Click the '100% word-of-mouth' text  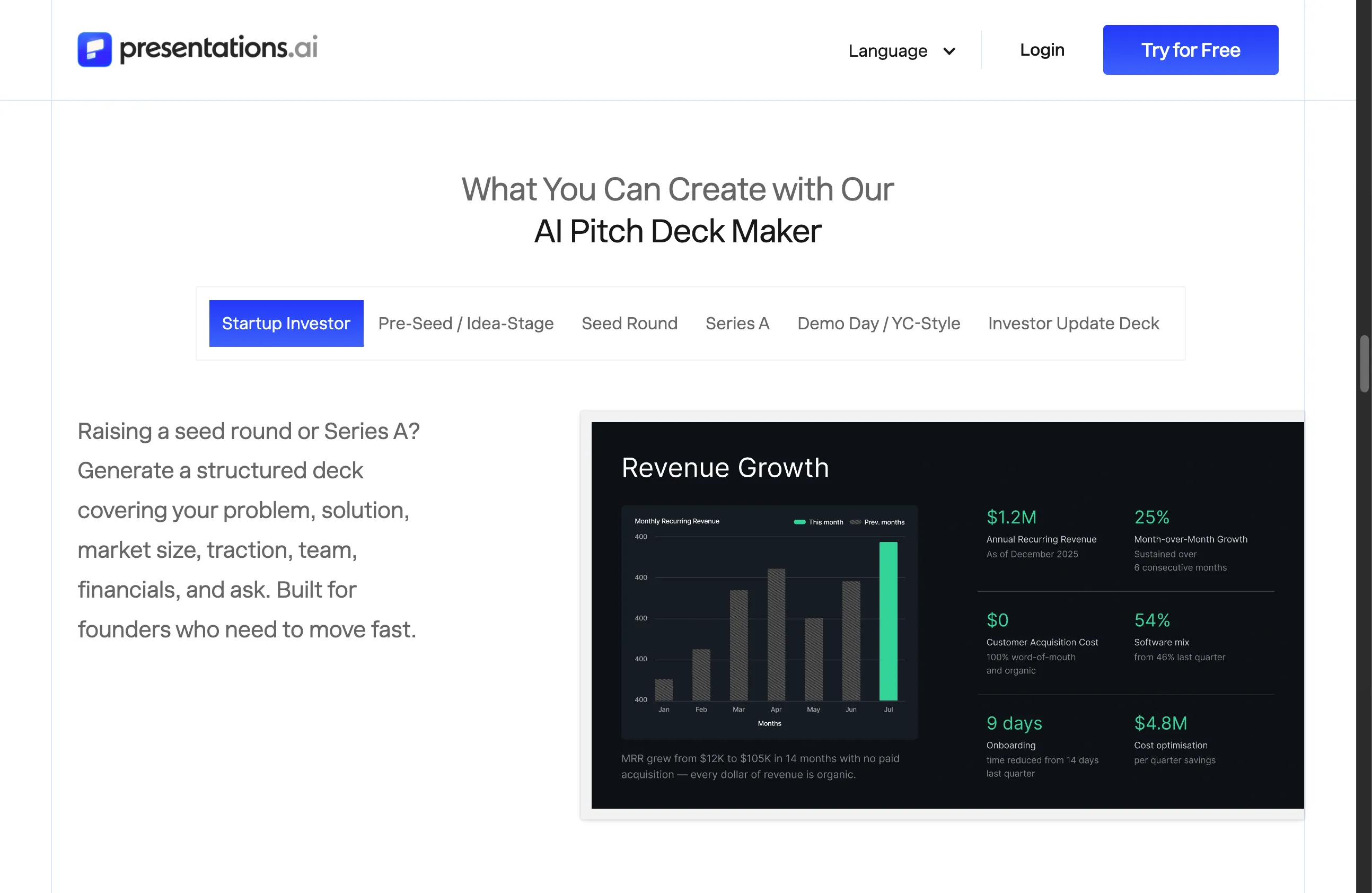click(1030, 657)
